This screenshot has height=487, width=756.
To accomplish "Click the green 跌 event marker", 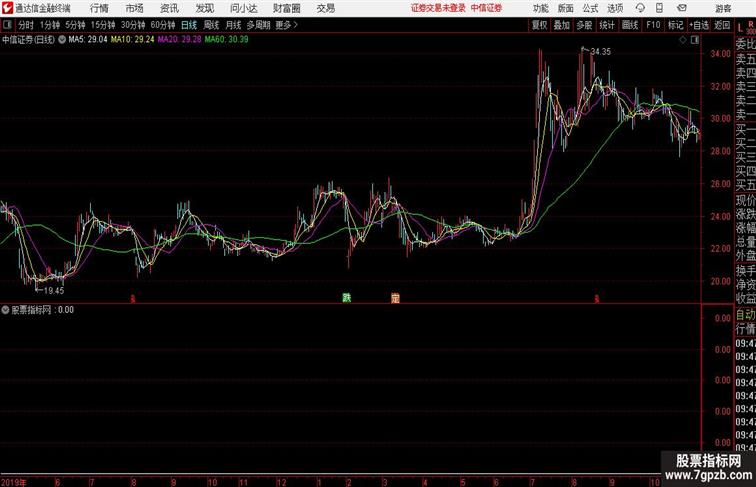I will click(x=347, y=298).
